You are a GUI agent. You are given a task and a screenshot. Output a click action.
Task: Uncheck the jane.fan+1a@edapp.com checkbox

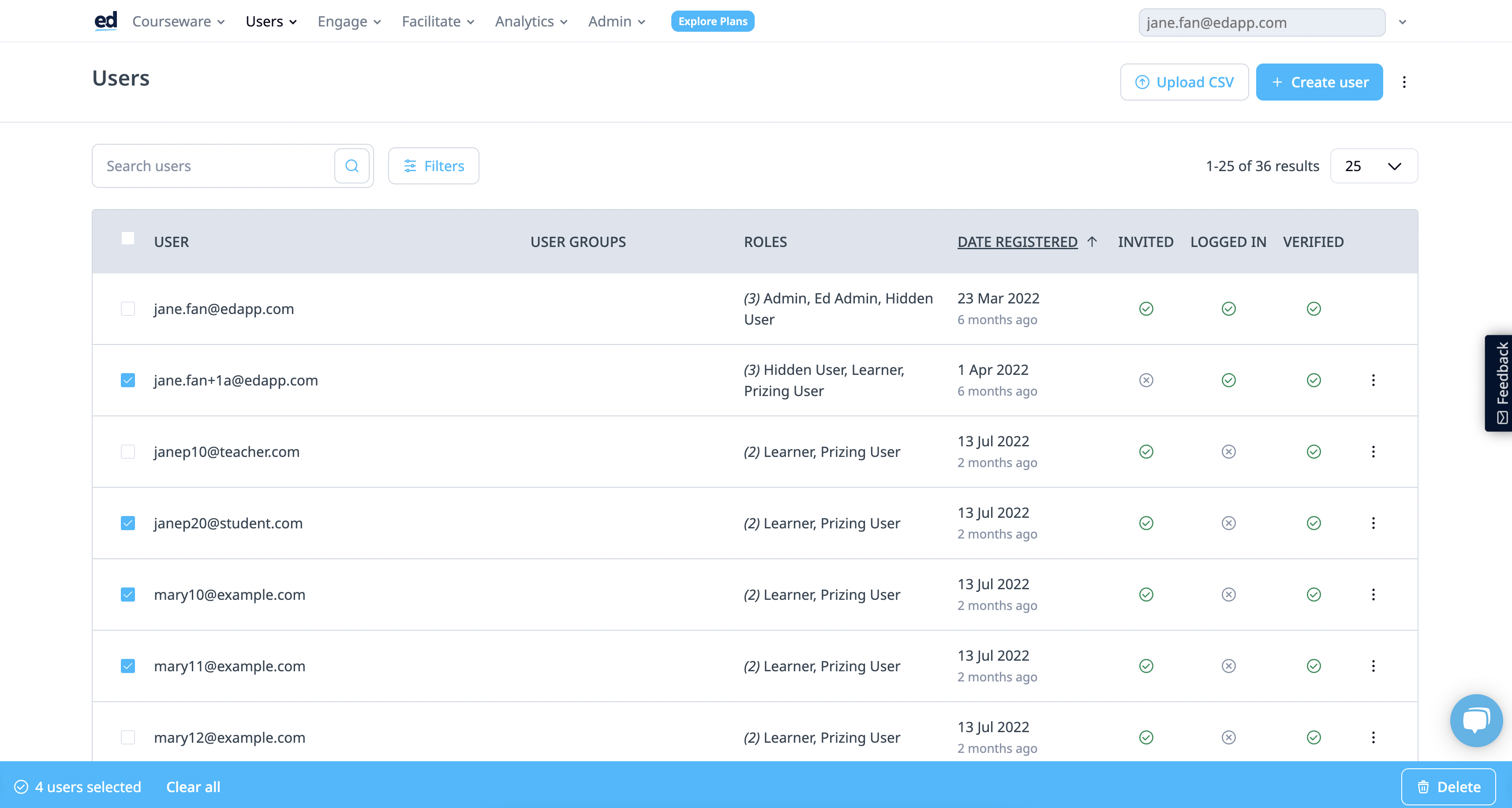[127, 380]
